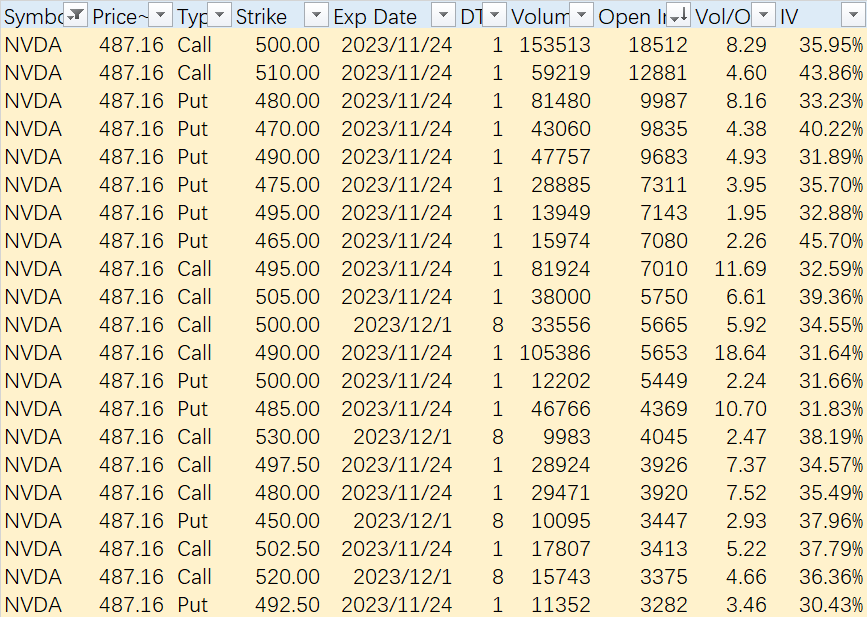
Task: Open the Open Interest sorted filter dropdown
Action: (x=678, y=15)
